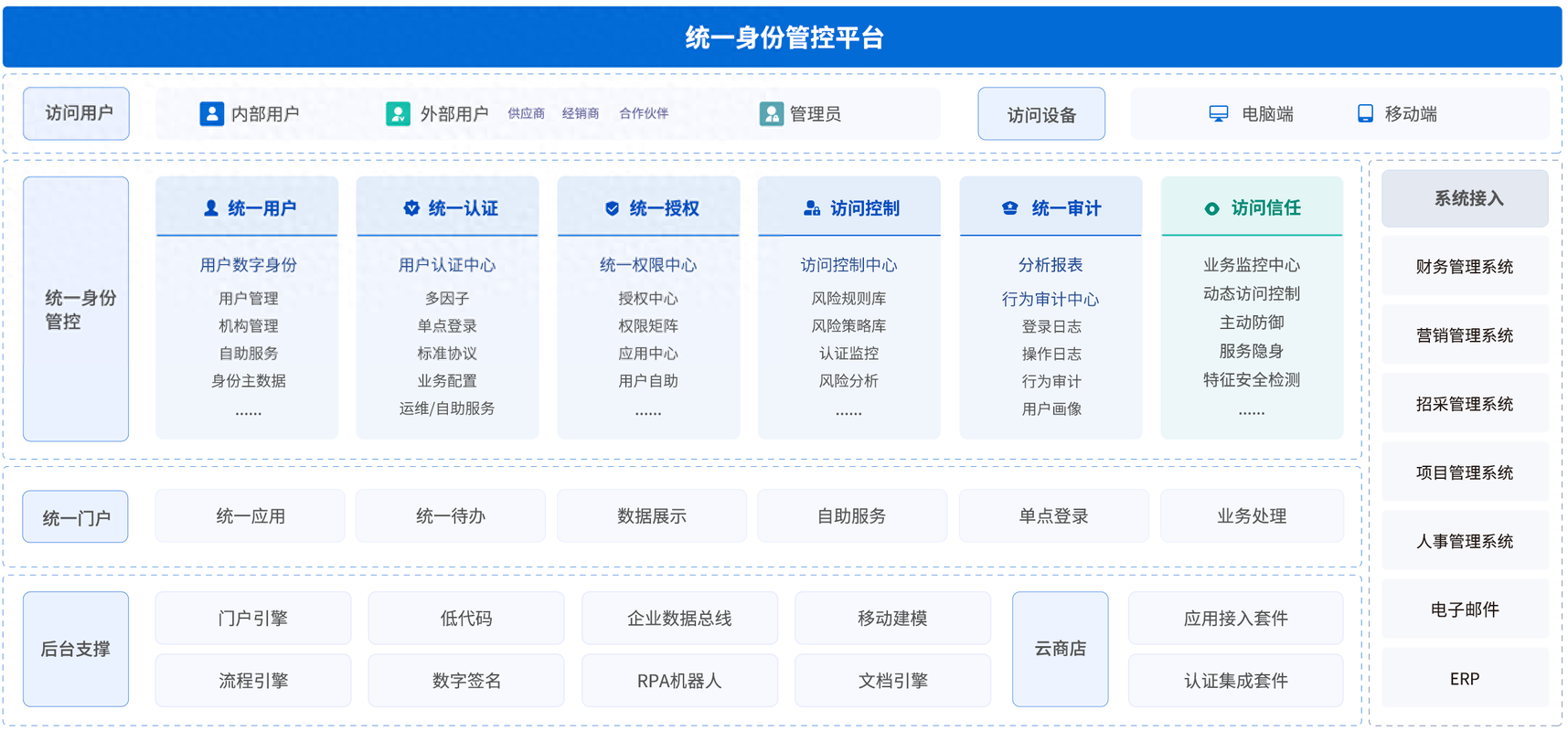Click 风险规则库 under 访问控制

pos(848,299)
